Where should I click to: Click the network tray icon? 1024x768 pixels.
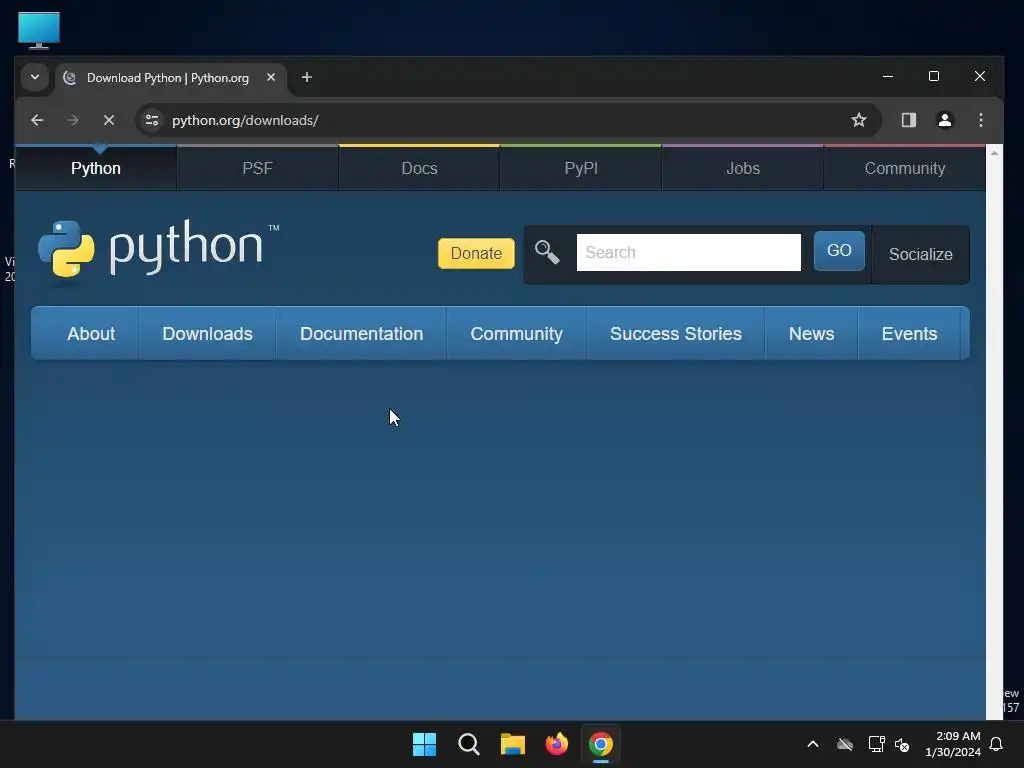(x=876, y=744)
